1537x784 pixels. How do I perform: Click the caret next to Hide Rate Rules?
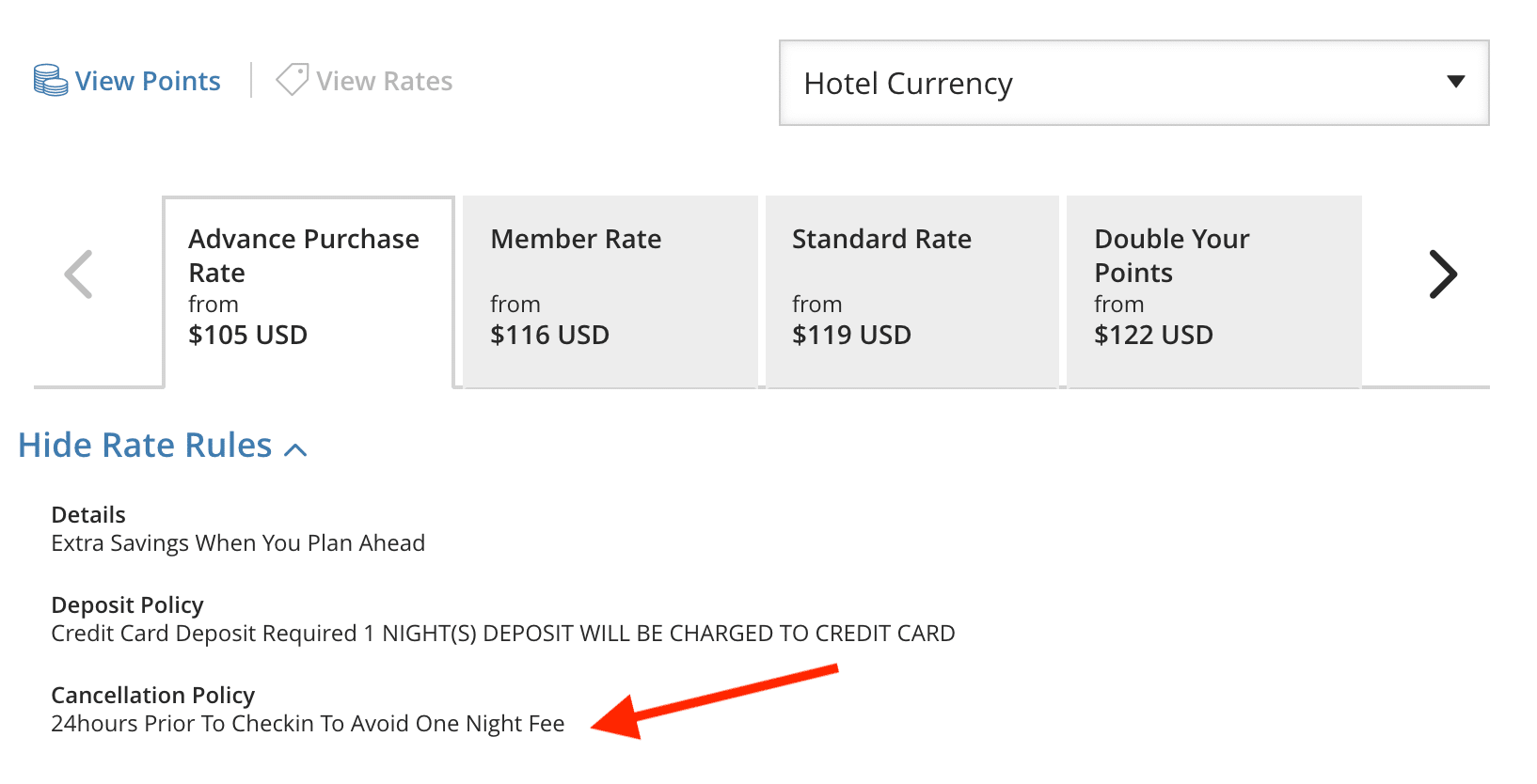[295, 449]
